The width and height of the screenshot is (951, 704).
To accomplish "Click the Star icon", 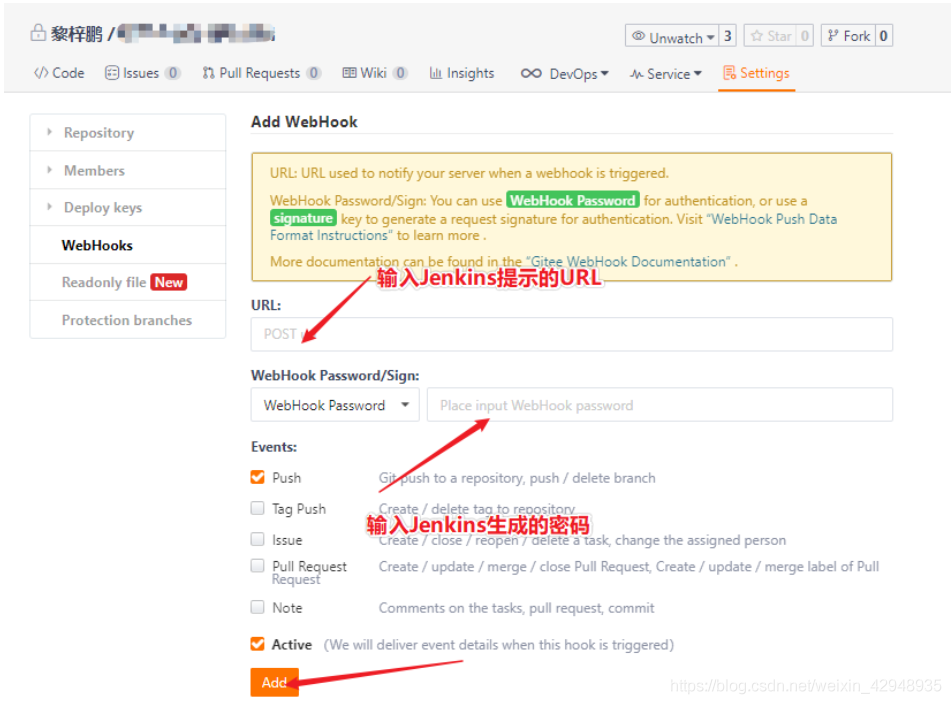I will 756,36.
